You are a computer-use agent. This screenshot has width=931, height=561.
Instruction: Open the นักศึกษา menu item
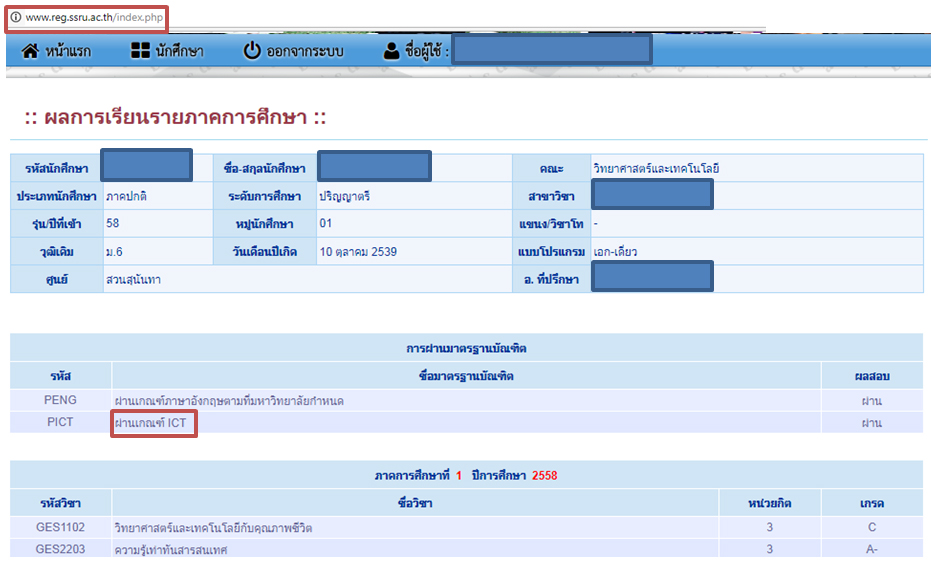coord(180,51)
